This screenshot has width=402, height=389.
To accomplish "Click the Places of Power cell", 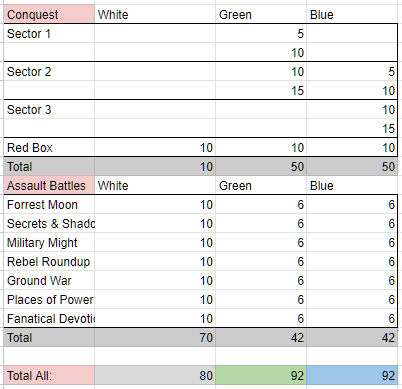I will [49, 299].
